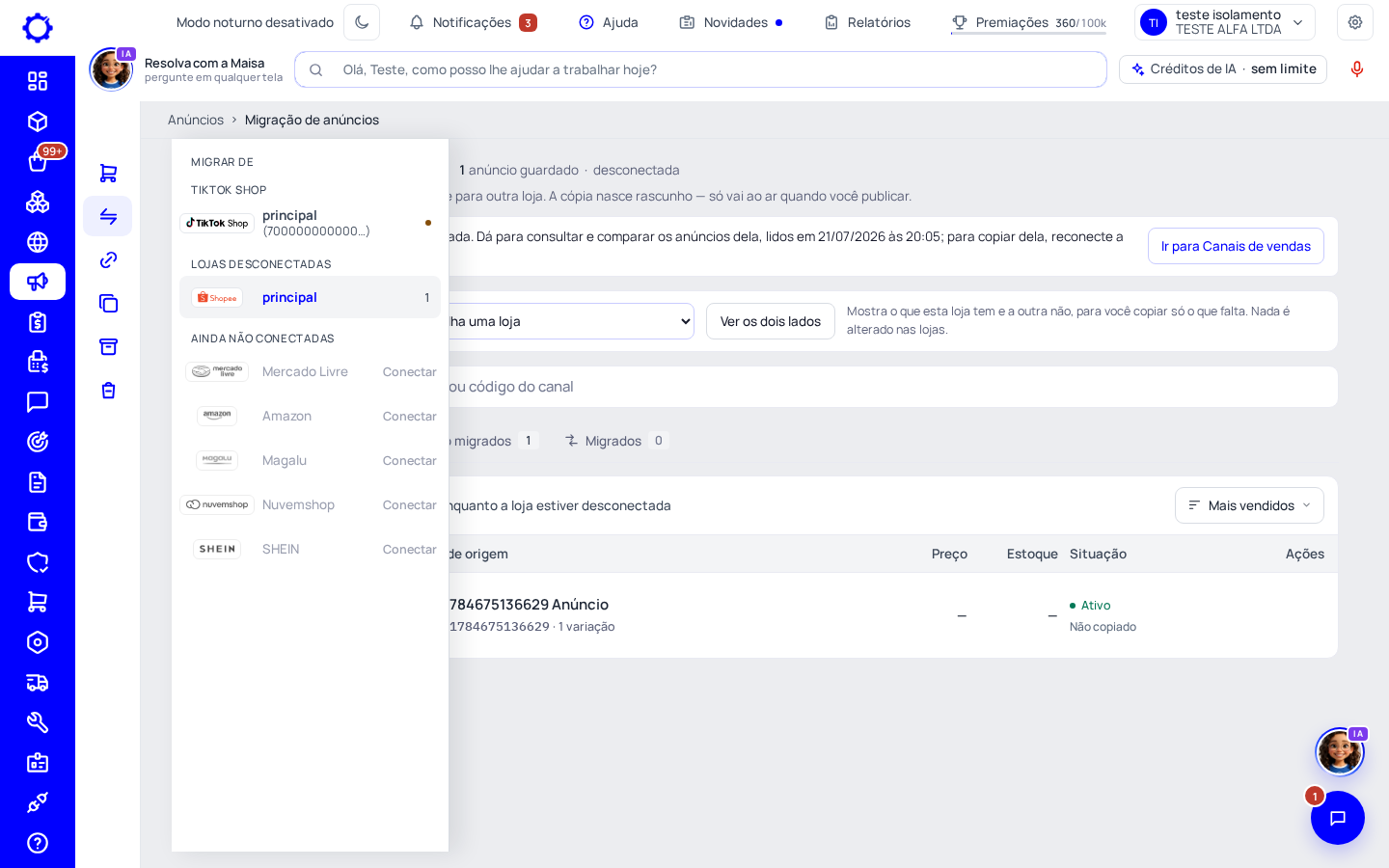Click Ir para Canais de vendas button
The width and height of the screenshot is (1389, 868).
click(x=1236, y=246)
